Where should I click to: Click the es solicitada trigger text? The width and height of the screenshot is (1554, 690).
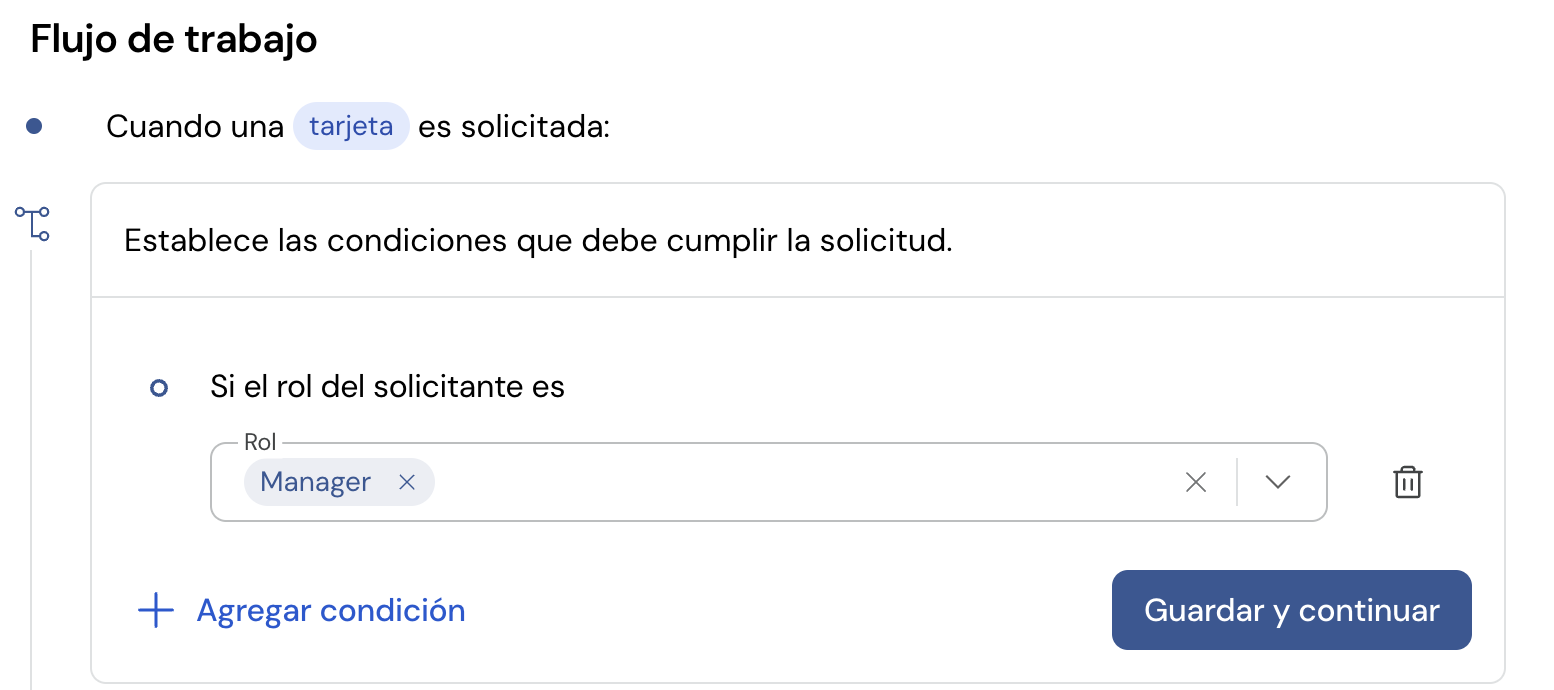tap(514, 127)
